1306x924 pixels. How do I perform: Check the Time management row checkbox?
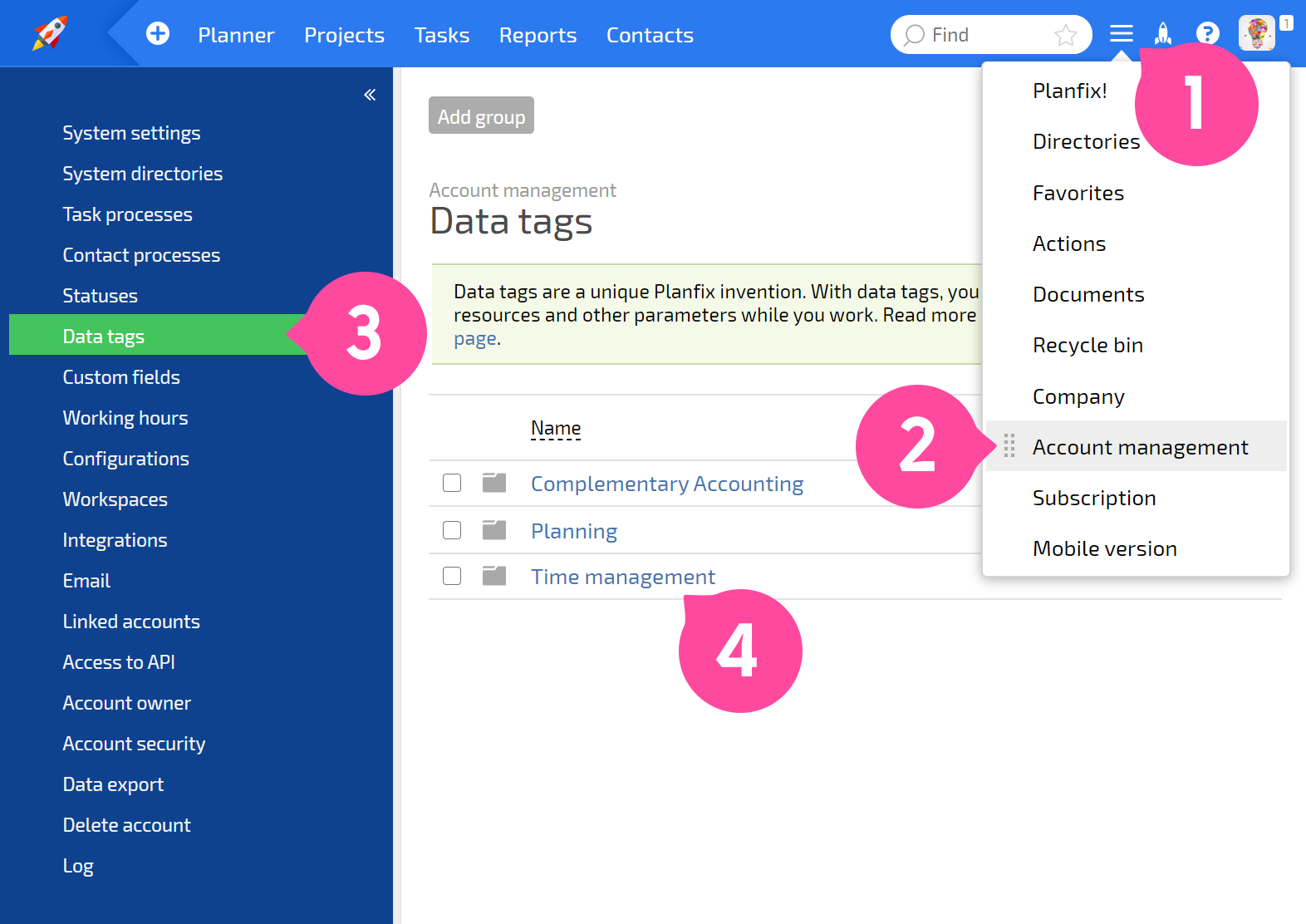[x=452, y=576]
